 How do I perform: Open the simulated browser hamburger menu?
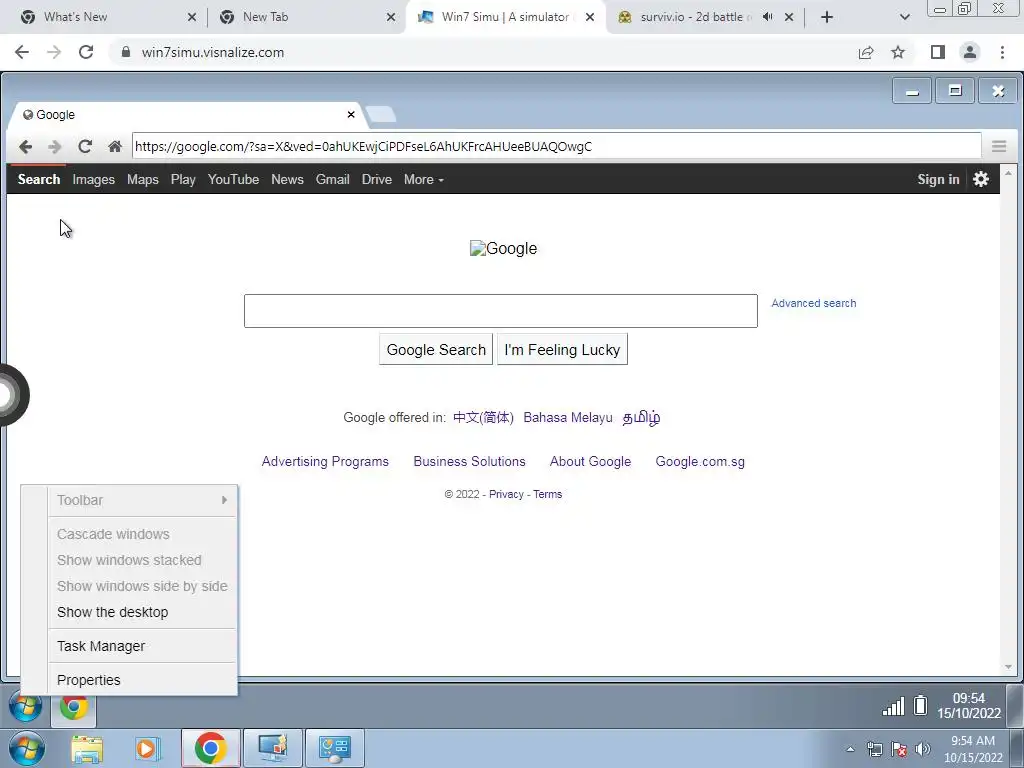(999, 146)
